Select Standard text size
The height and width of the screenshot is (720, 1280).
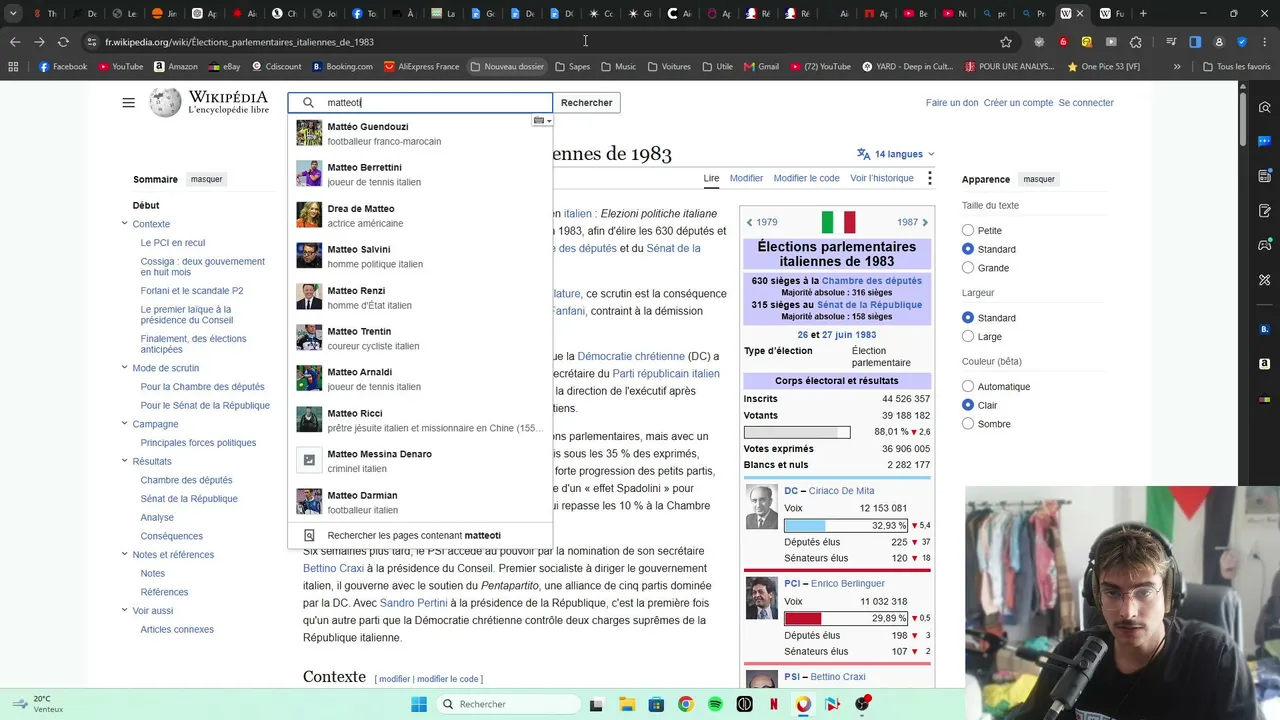click(x=968, y=249)
